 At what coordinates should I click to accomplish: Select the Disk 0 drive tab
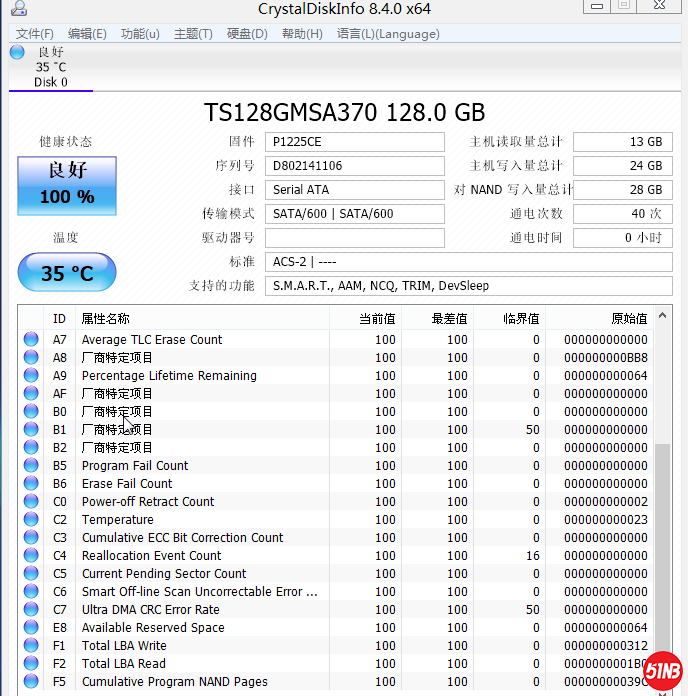point(51,68)
